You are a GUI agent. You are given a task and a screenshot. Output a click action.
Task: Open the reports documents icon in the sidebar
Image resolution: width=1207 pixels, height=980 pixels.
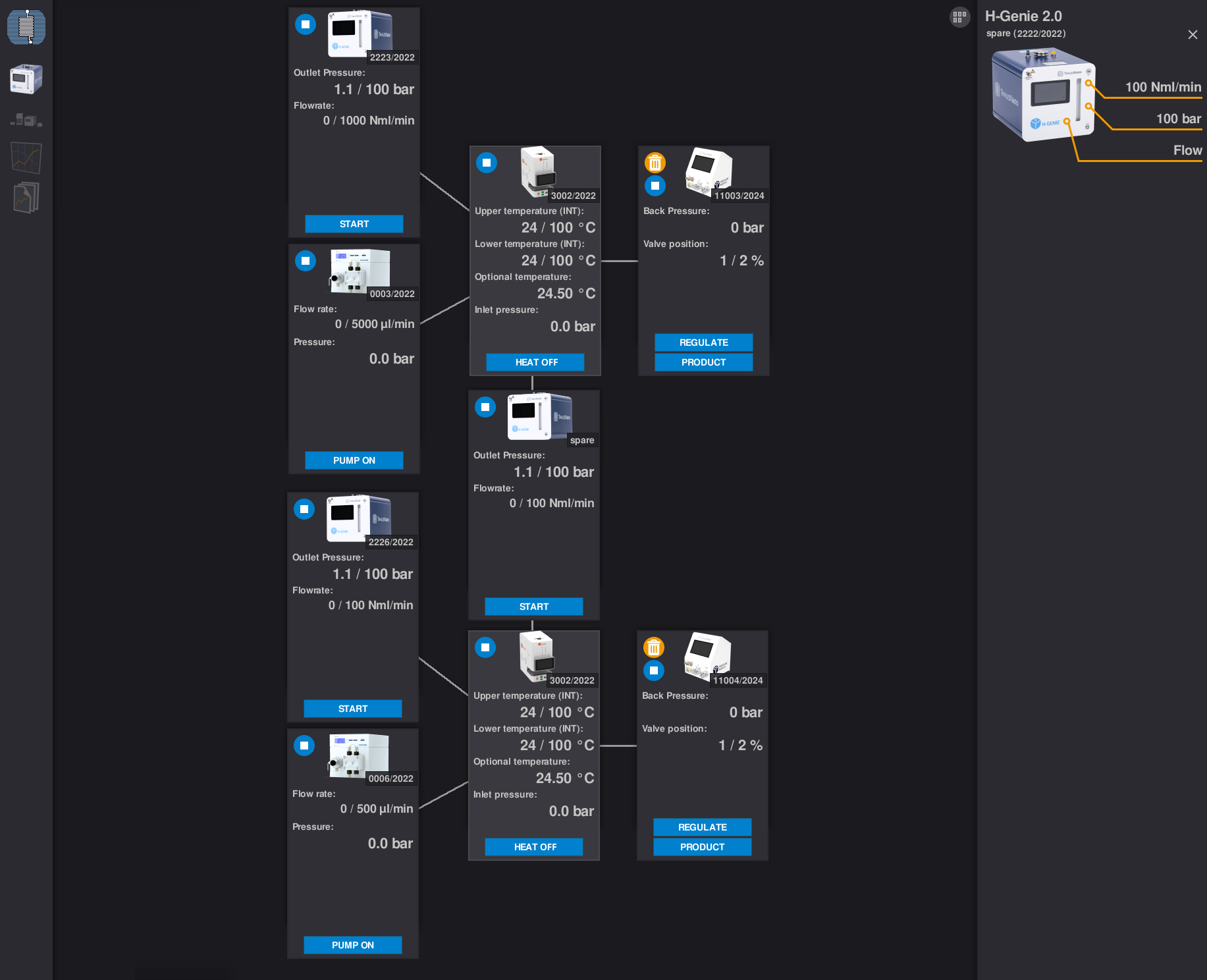[x=26, y=198]
